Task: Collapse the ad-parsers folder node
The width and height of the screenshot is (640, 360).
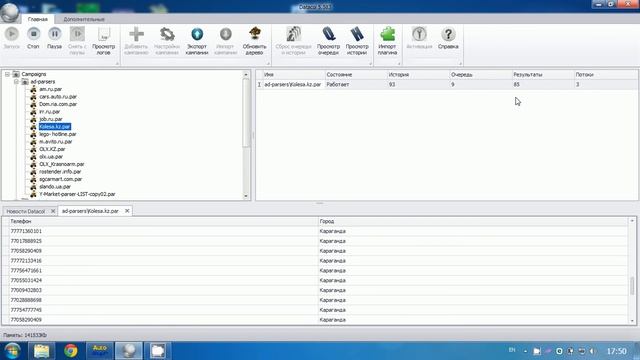Action: pos(16,82)
